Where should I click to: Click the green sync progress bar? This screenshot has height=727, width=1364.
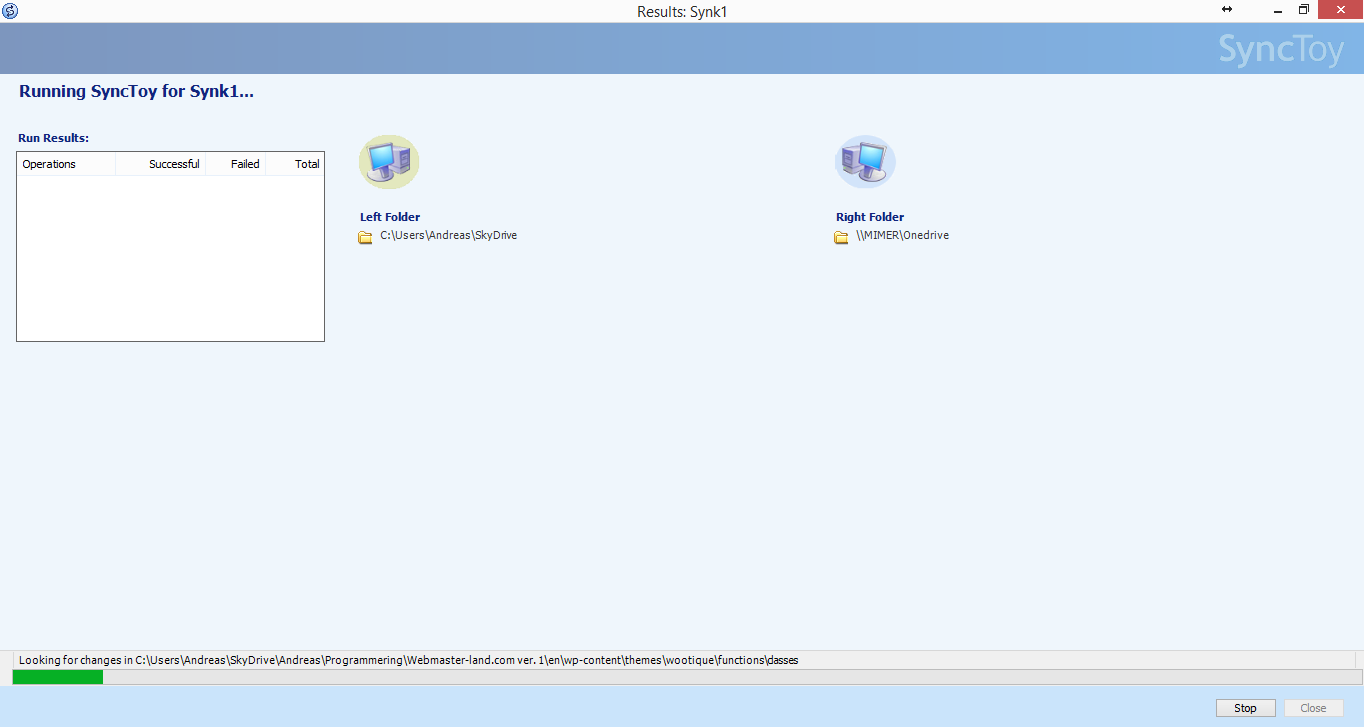[x=687, y=677]
